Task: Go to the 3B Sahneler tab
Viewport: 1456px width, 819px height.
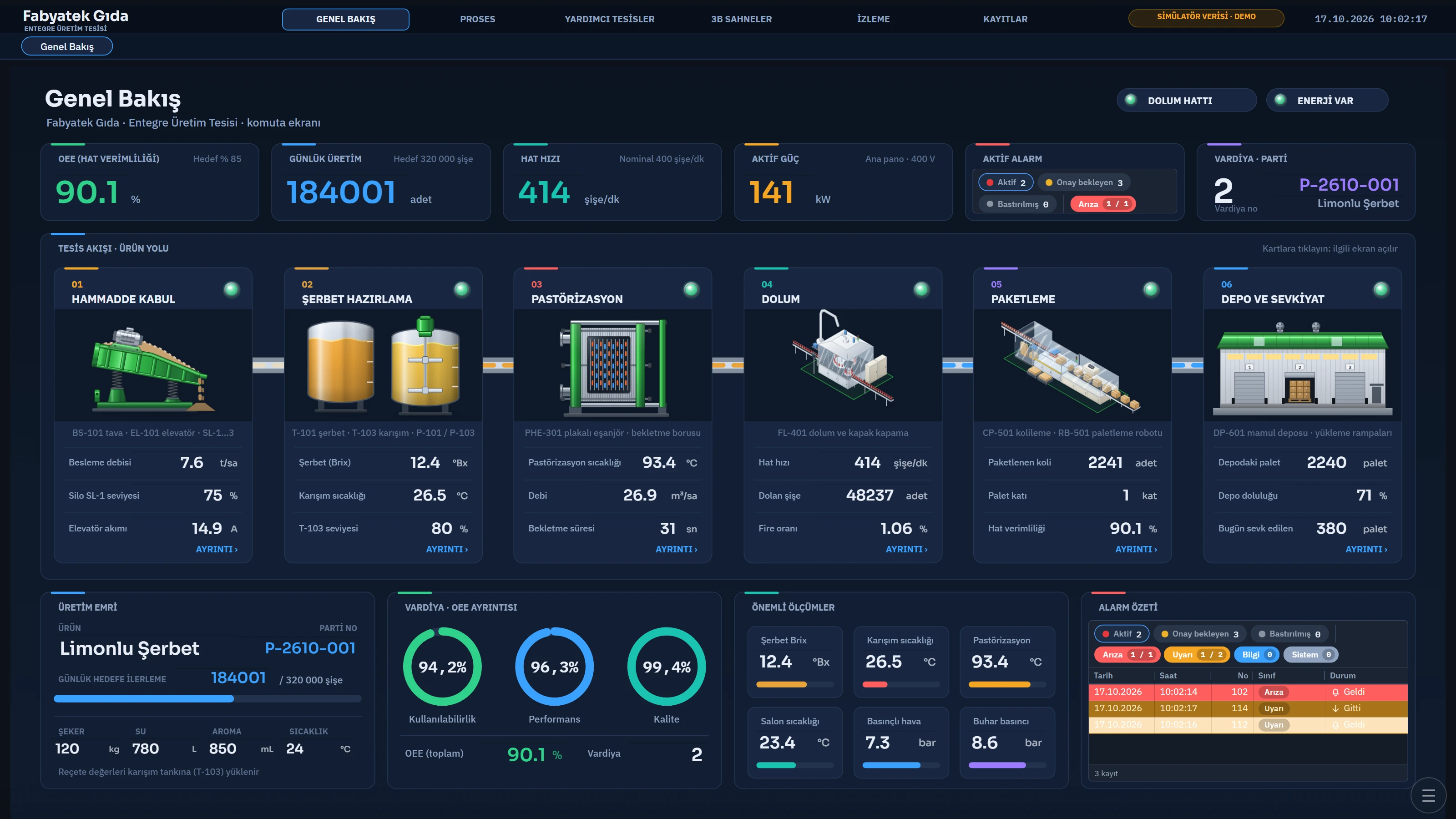Action: point(741,19)
